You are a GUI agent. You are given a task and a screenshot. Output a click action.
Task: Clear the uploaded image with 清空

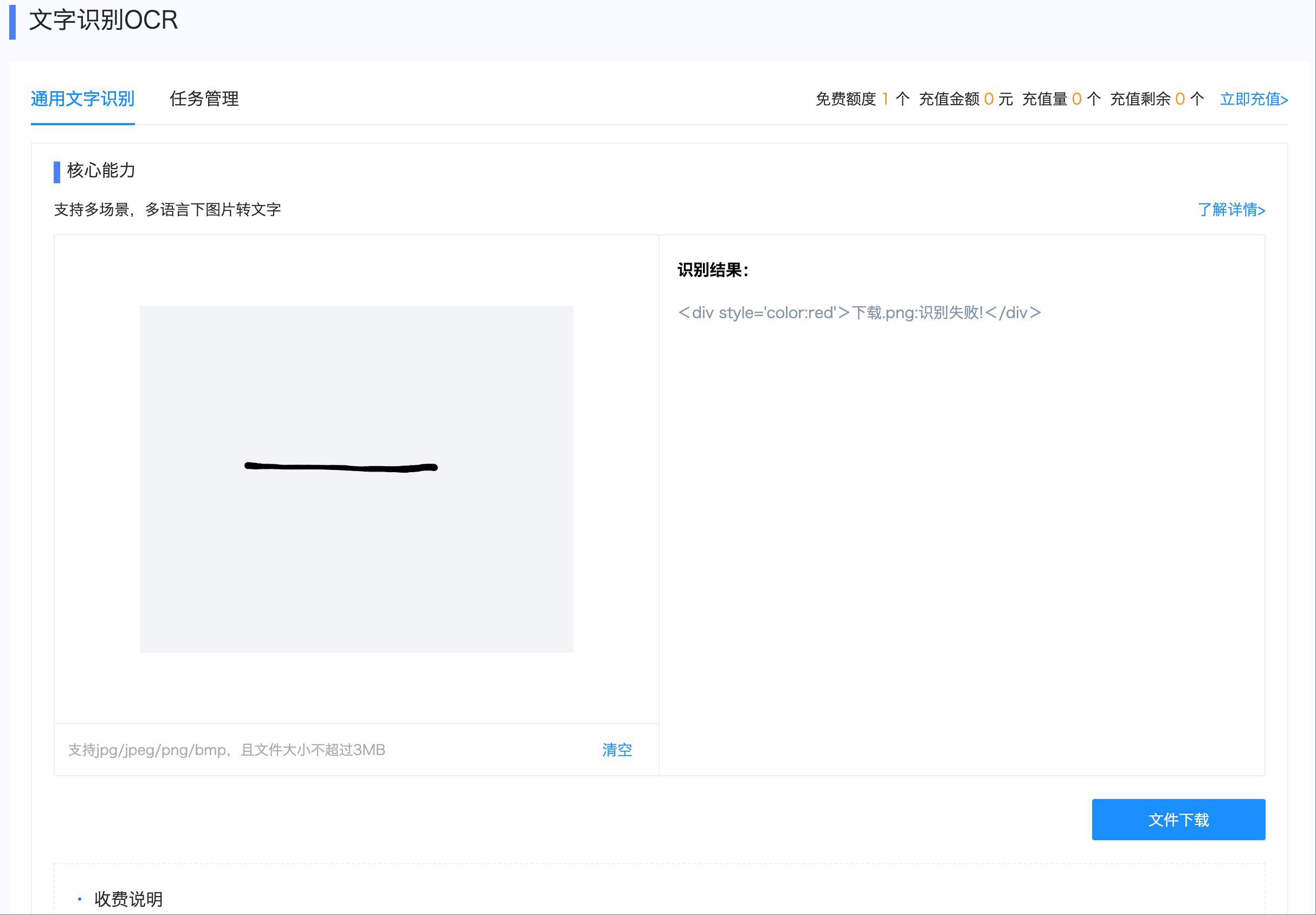[x=617, y=749]
